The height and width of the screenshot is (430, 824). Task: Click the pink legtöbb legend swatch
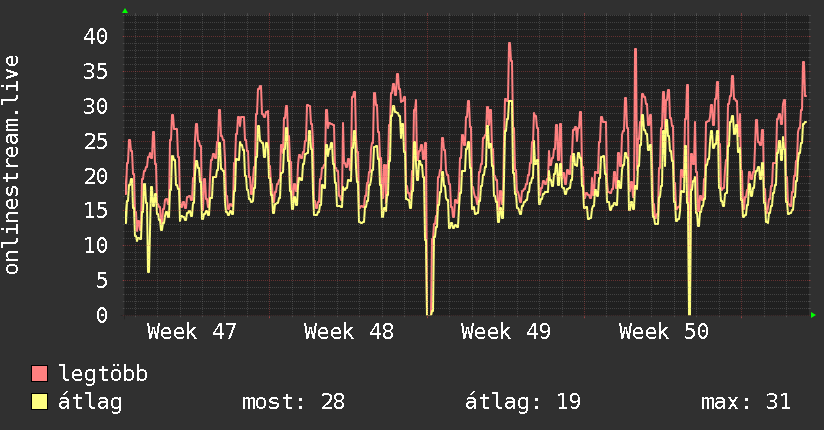pyautogui.click(x=39, y=373)
